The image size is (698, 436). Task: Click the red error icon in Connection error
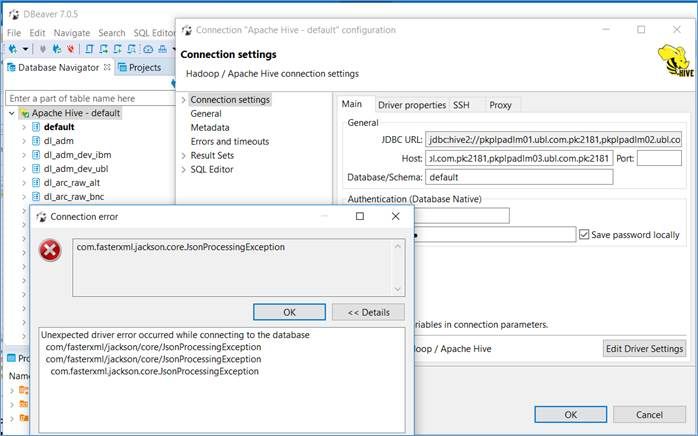click(50, 250)
